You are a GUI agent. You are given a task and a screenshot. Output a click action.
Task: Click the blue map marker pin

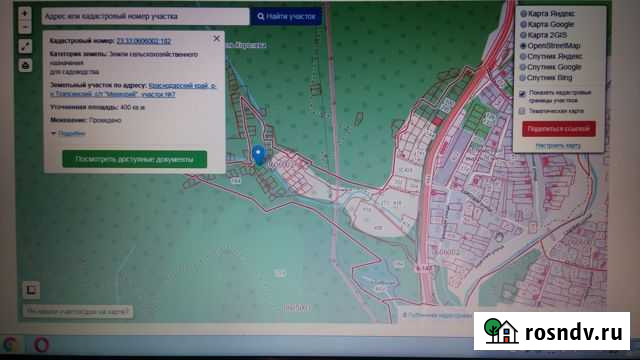click(x=259, y=155)
